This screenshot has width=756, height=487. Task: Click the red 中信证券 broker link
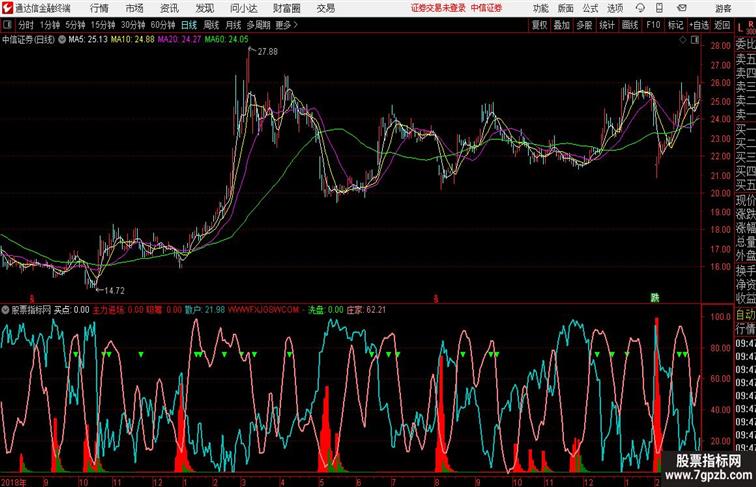click(486, 8)
